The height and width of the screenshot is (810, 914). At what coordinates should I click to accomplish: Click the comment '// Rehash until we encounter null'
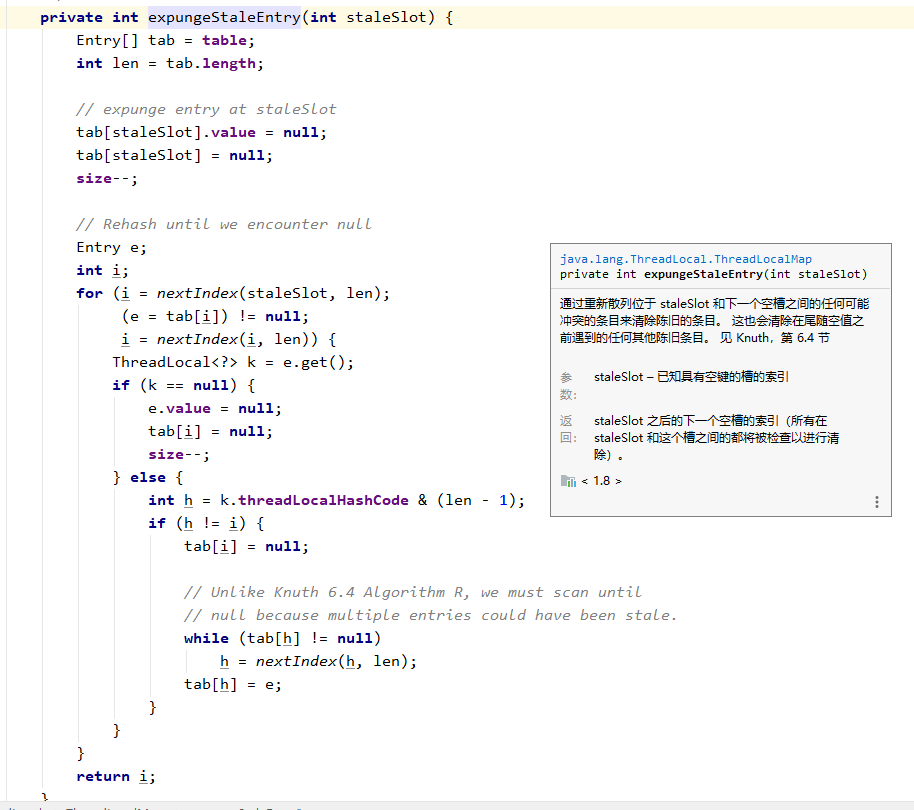(223, 224)
